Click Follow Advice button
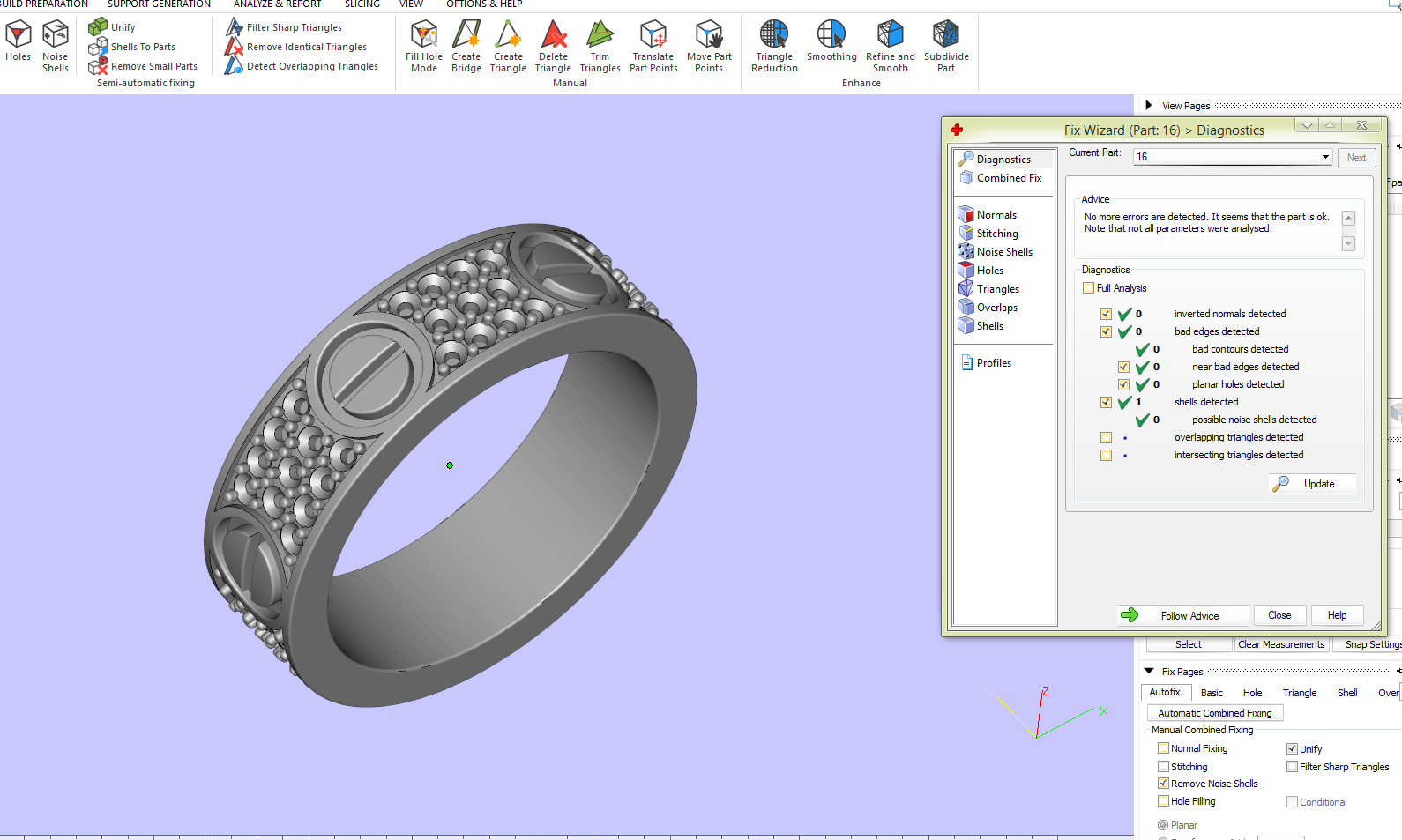 1183,615
